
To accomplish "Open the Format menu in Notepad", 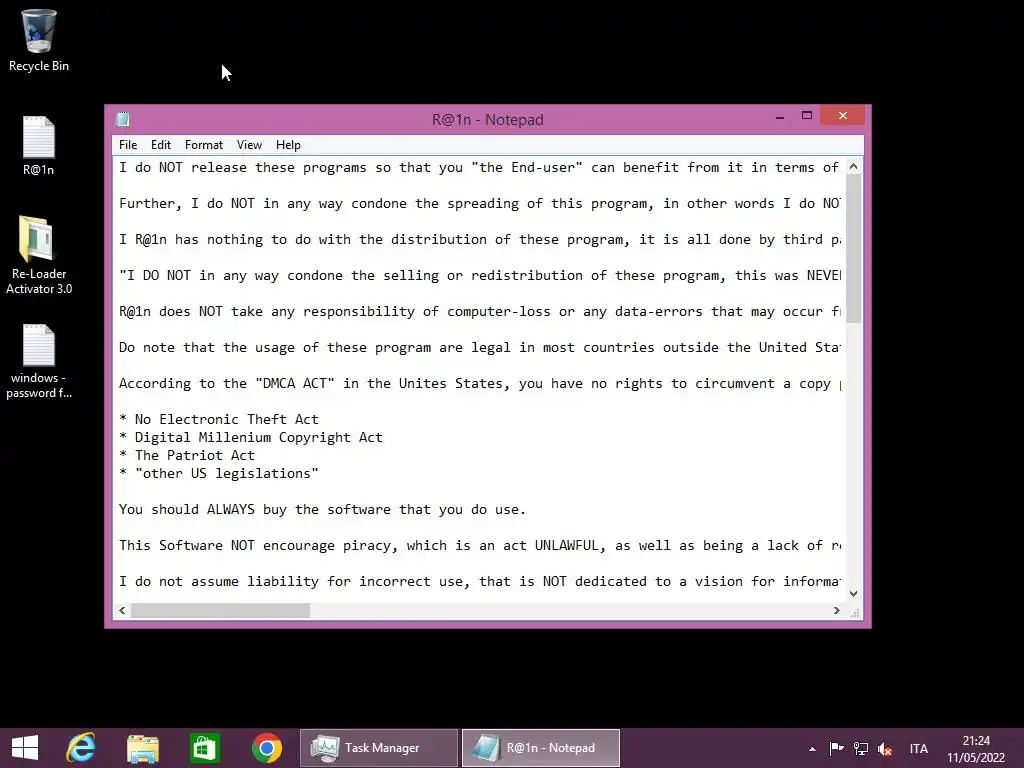I will (204, 145).
